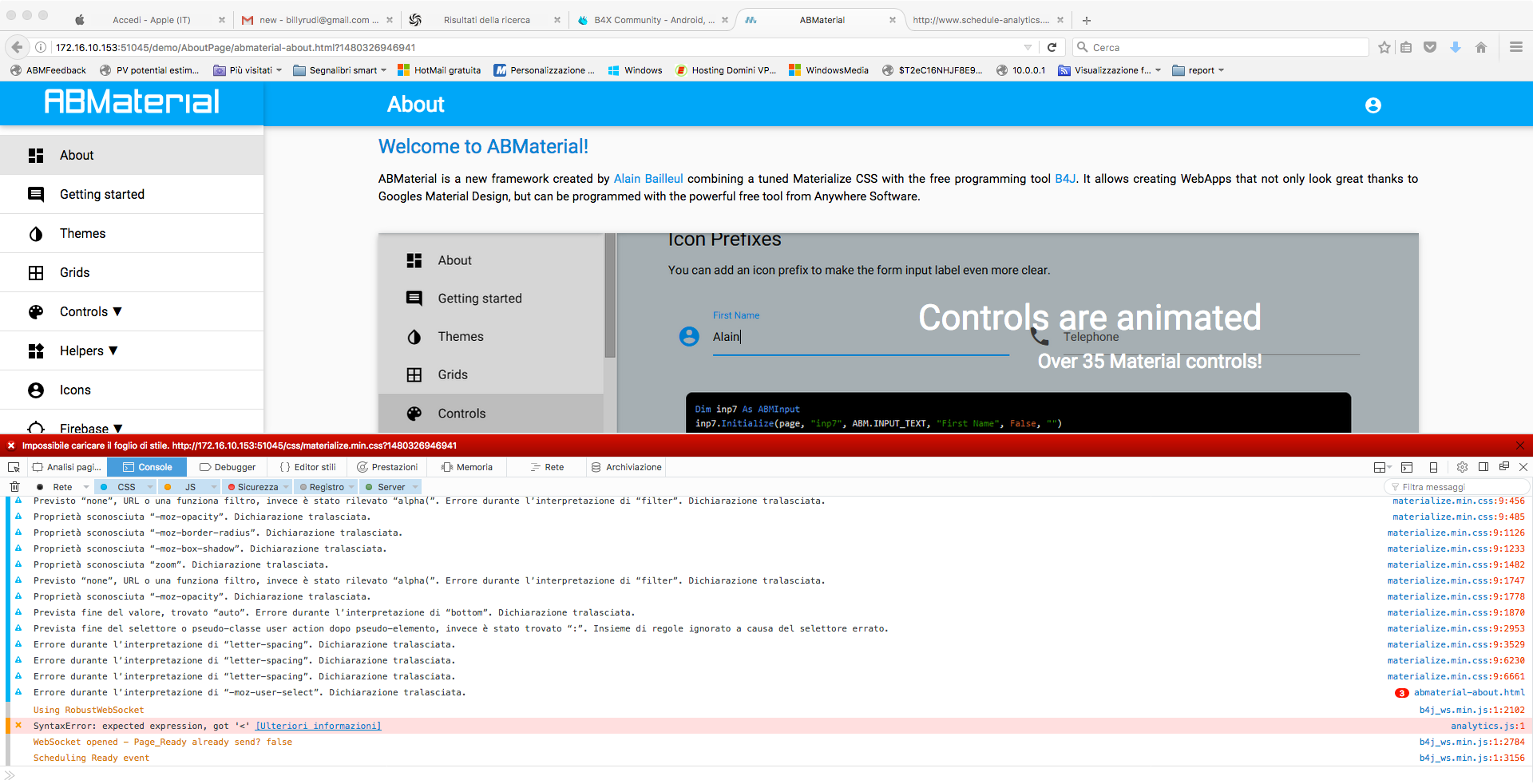Viewport: 1533px width, 784px height.
Task: Open the report bookmarks folder
Action: [x=1198, y=70]
